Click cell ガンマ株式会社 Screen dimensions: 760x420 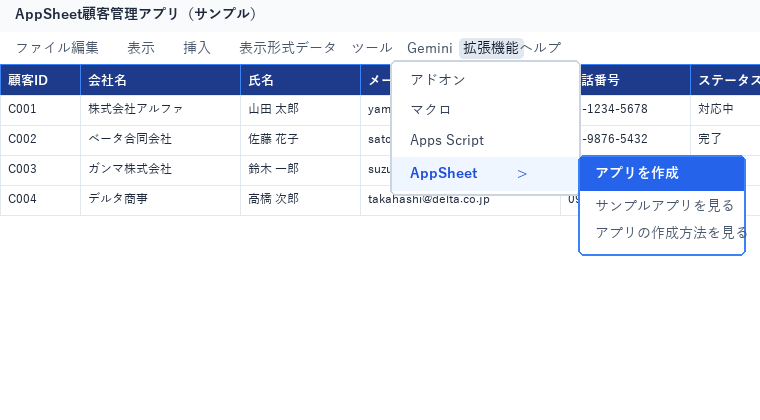(160, 170)
